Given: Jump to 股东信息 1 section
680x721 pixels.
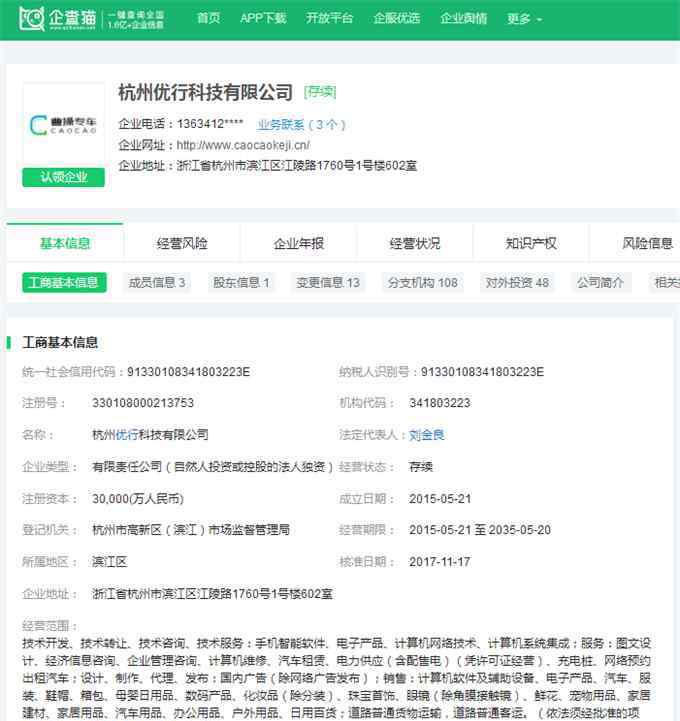Looking at the screenshot, I should click(241, 282).
